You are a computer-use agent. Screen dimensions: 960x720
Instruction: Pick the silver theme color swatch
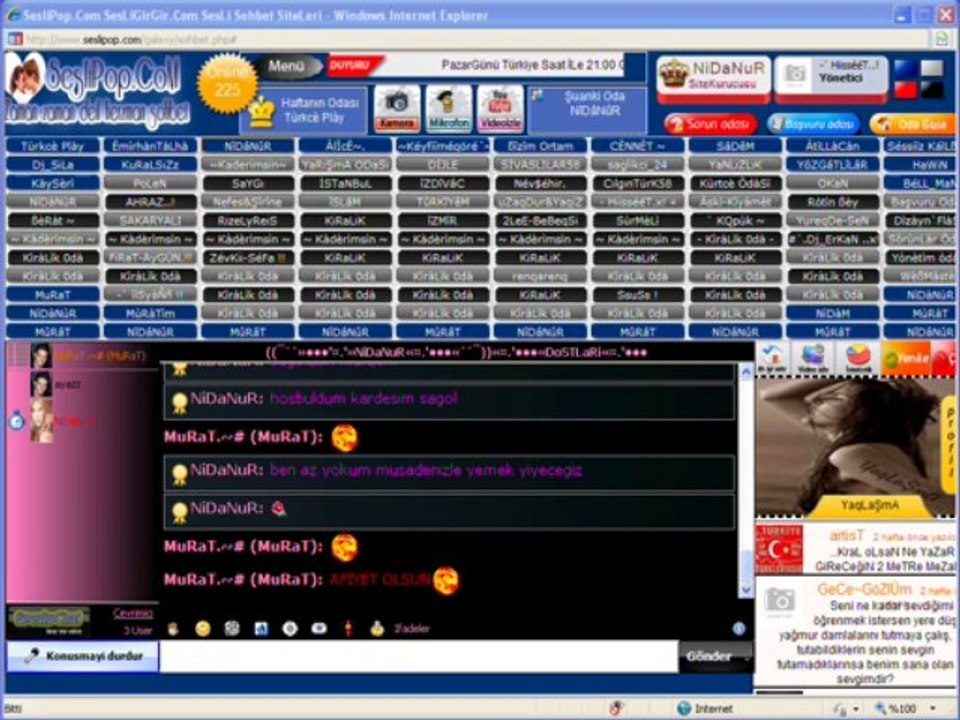pyautogui.click(x=932, y=69)
